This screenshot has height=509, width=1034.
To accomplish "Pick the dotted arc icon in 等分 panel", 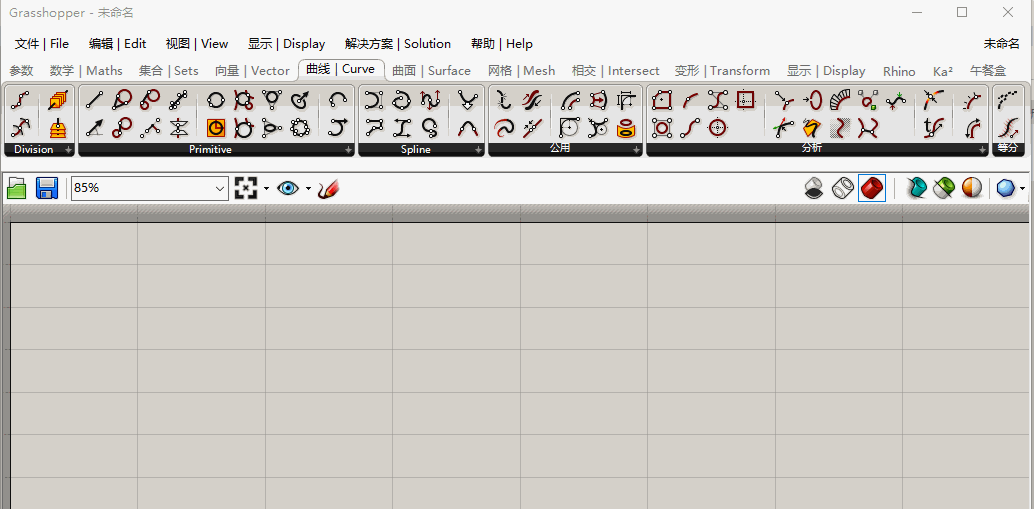I will 1006,100.
